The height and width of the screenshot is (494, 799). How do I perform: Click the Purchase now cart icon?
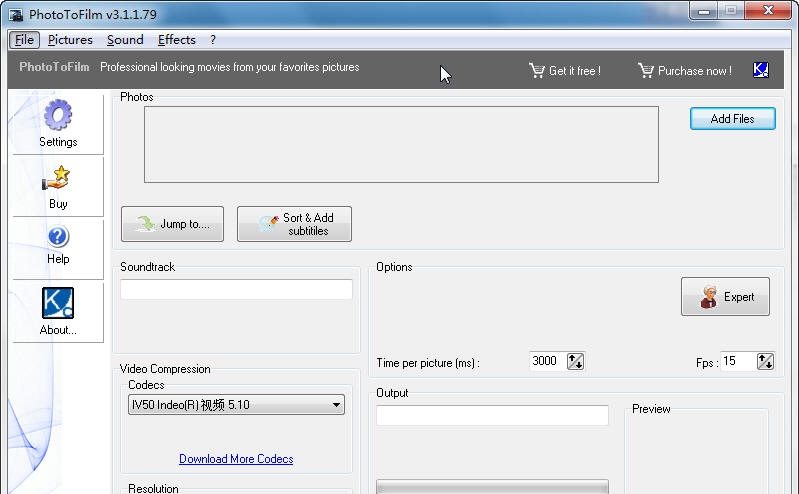tap(646, 70)
